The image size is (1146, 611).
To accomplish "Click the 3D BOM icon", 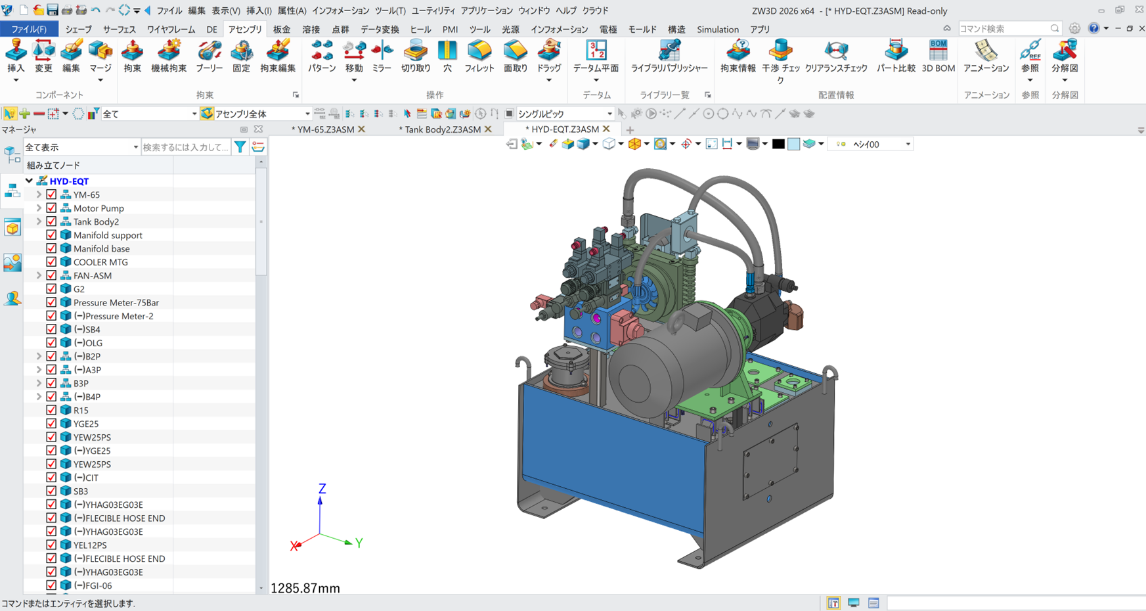I will click(938, 51).
